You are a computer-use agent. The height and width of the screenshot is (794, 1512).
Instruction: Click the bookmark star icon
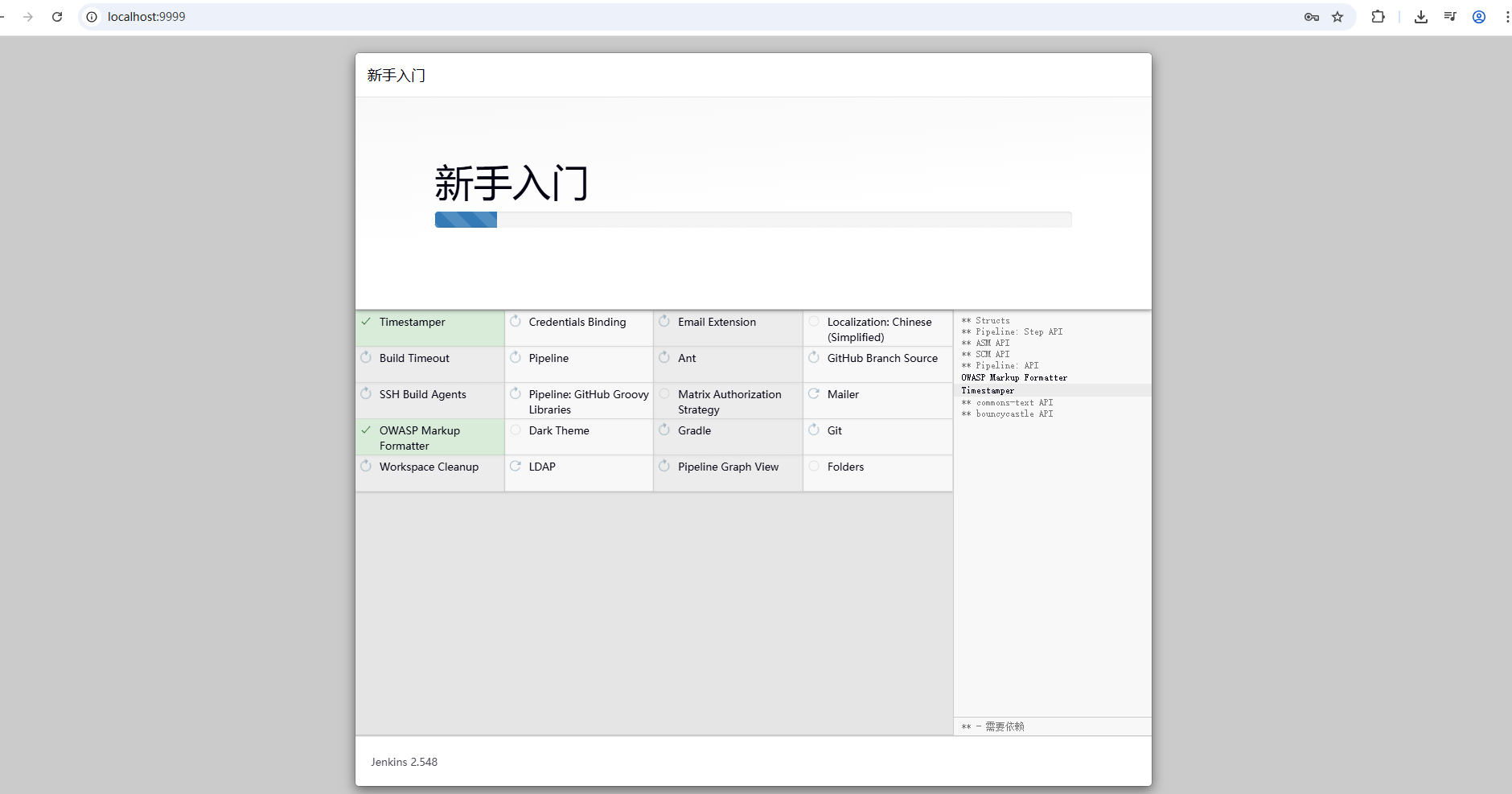click(x=1337, y=17)
